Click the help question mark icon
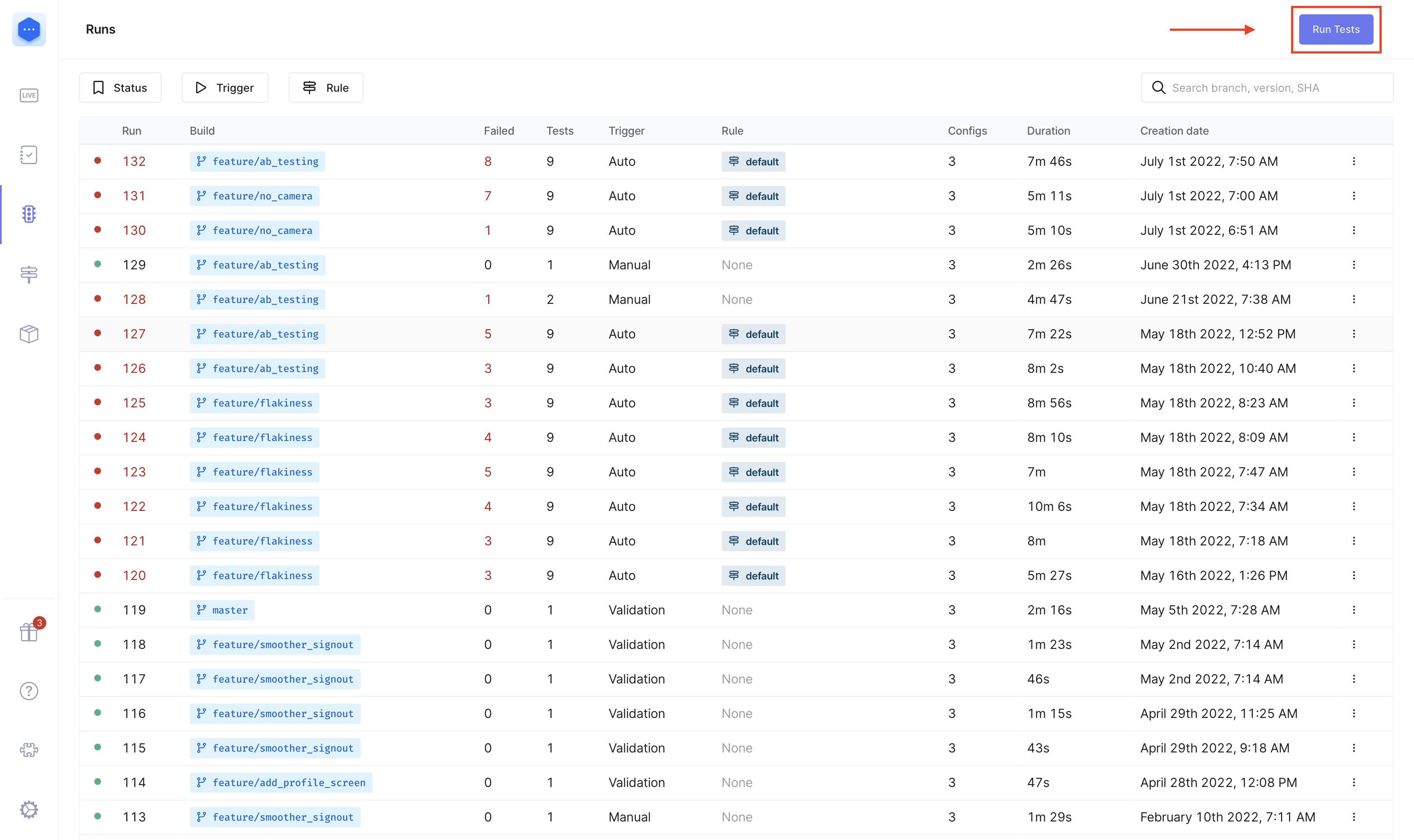This screenshot has height=840, width=1414. pyautogui.click(x=29, y=691)
